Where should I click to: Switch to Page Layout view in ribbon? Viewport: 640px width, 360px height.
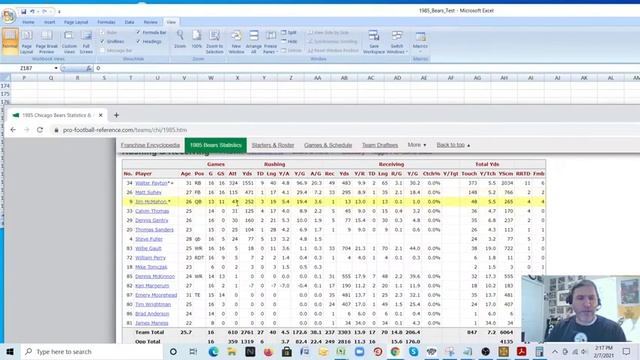coord(27,41)
